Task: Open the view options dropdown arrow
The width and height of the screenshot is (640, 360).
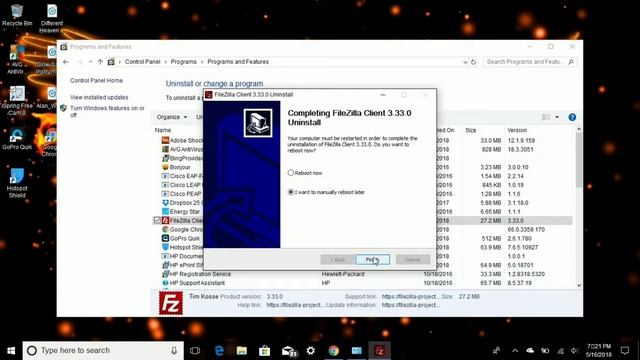Action: point(557,117)
